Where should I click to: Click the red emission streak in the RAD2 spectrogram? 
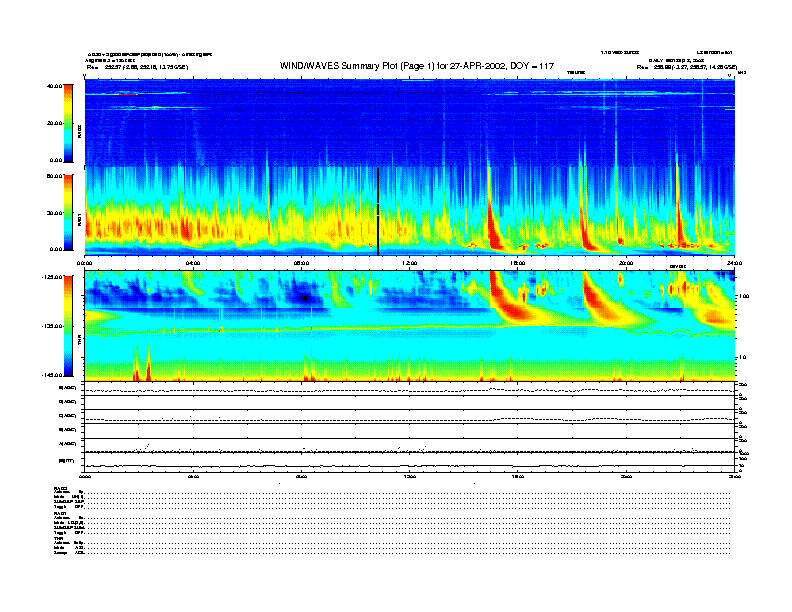pos(127,94)
